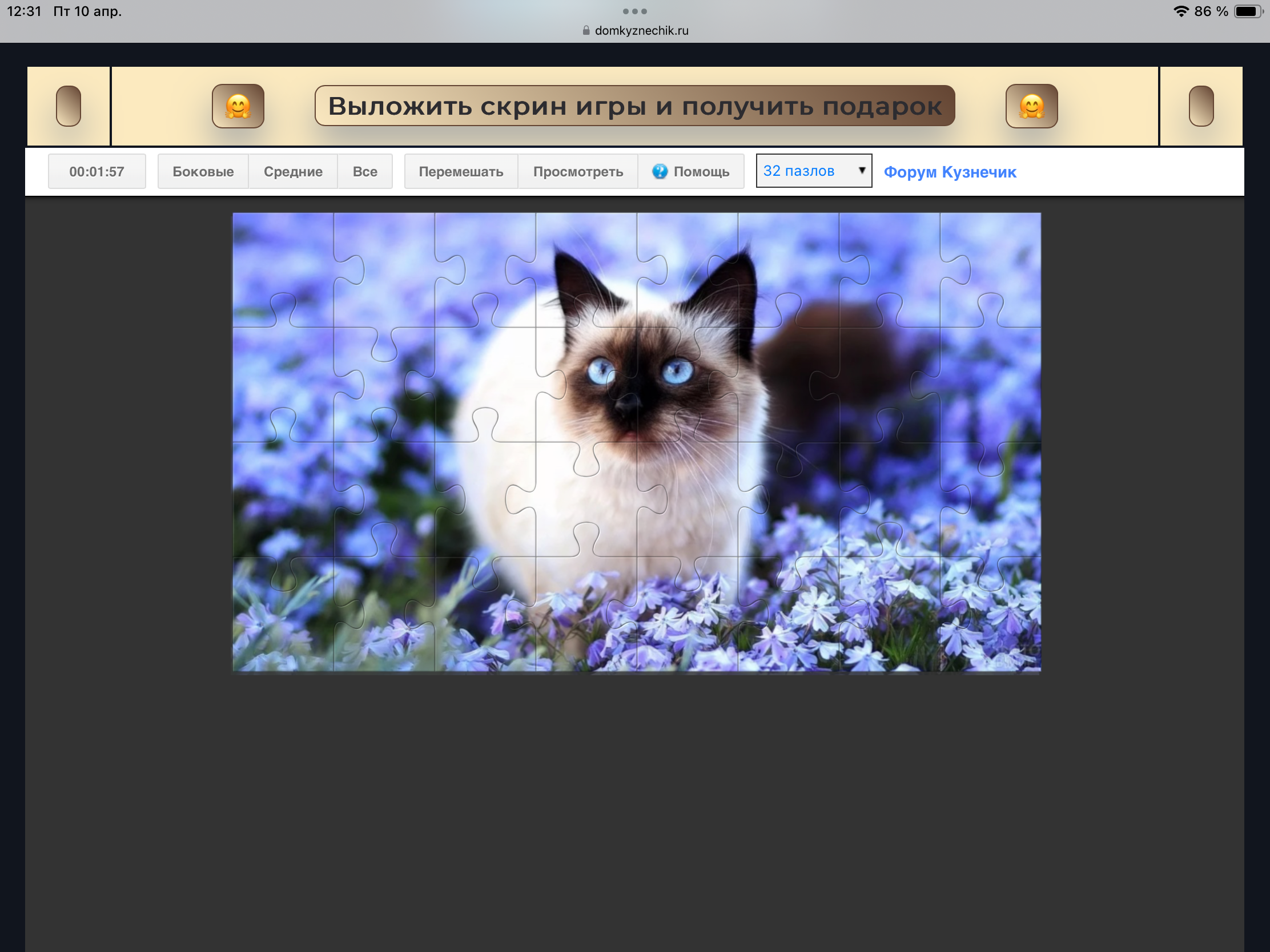The height and width of the screenshot is (952, 1270).
Task: Click the left rounded beige side button
Action: pyautogui.click(x=69, y=106)
